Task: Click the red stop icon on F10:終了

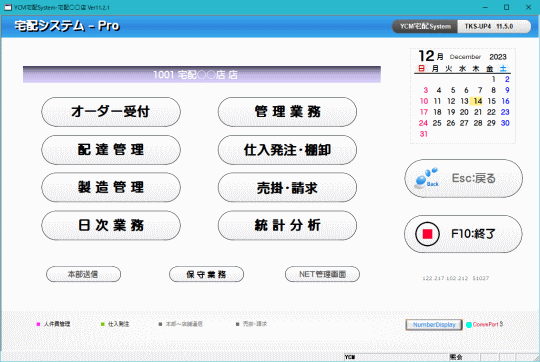Action: pos(427,234)
